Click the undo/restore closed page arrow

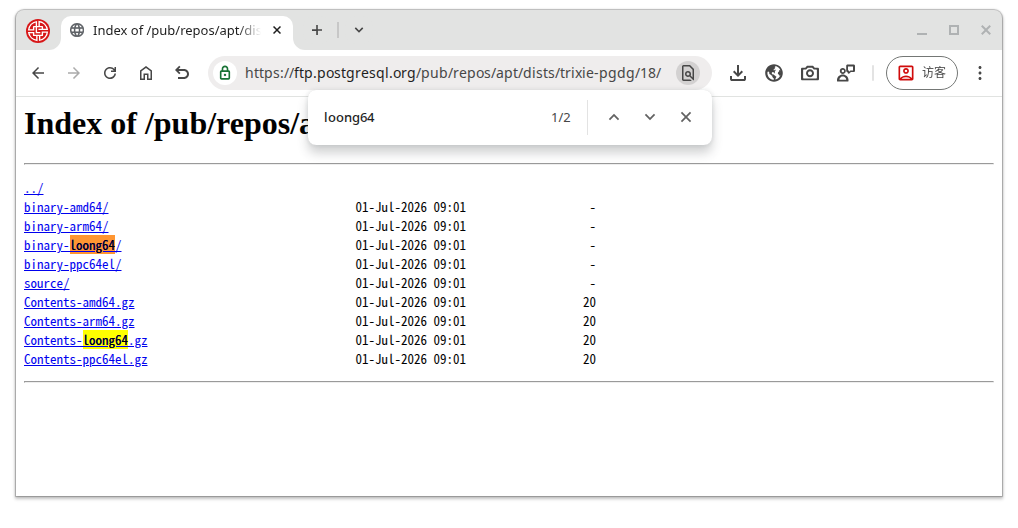pos(182,73)
